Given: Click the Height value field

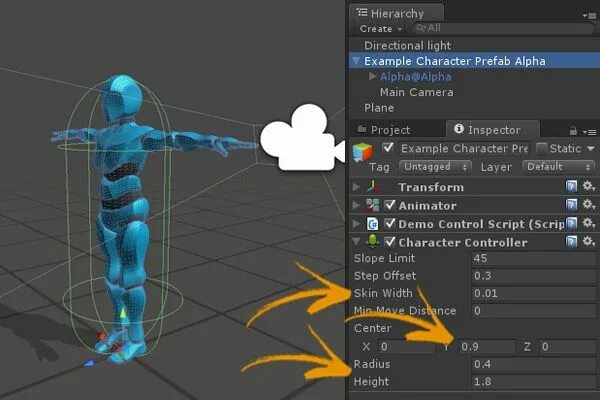Looking at the screenshot, I should click(x=534, y=382).
